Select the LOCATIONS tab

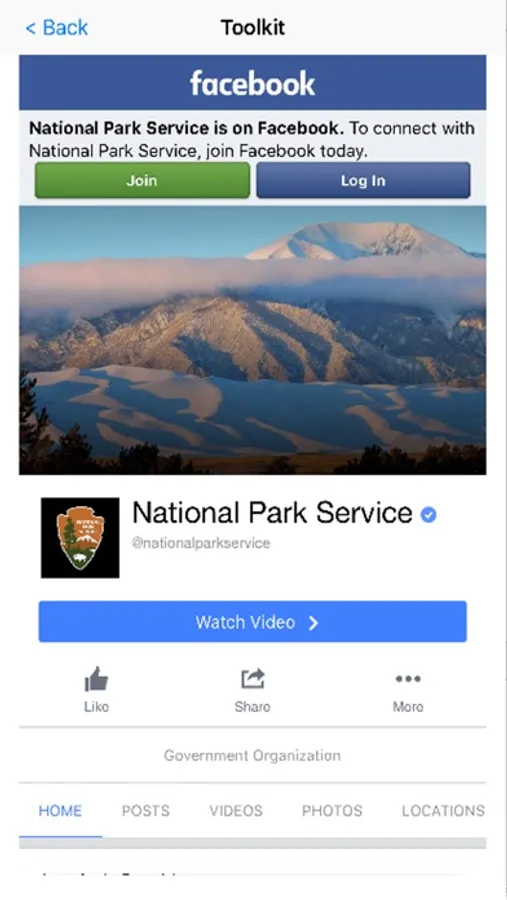443,811
